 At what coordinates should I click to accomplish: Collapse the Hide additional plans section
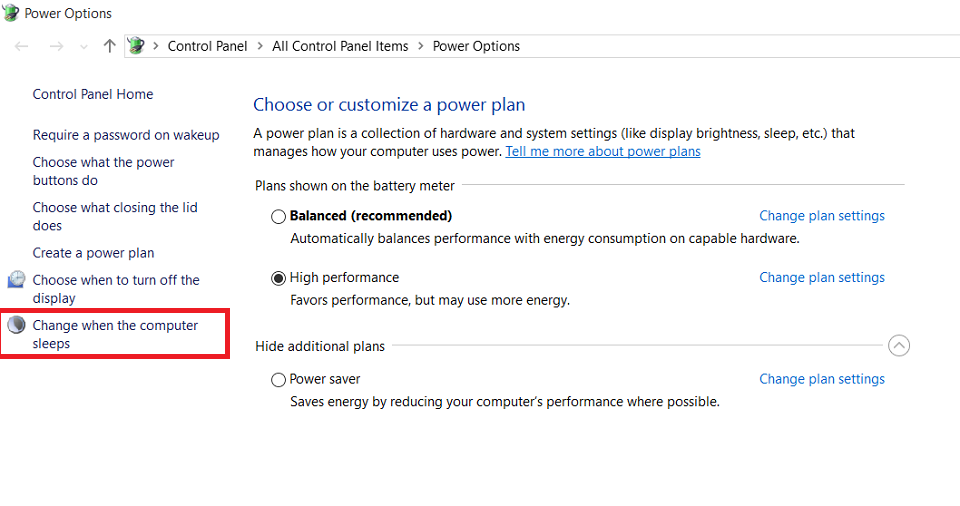tap(899, 346)
